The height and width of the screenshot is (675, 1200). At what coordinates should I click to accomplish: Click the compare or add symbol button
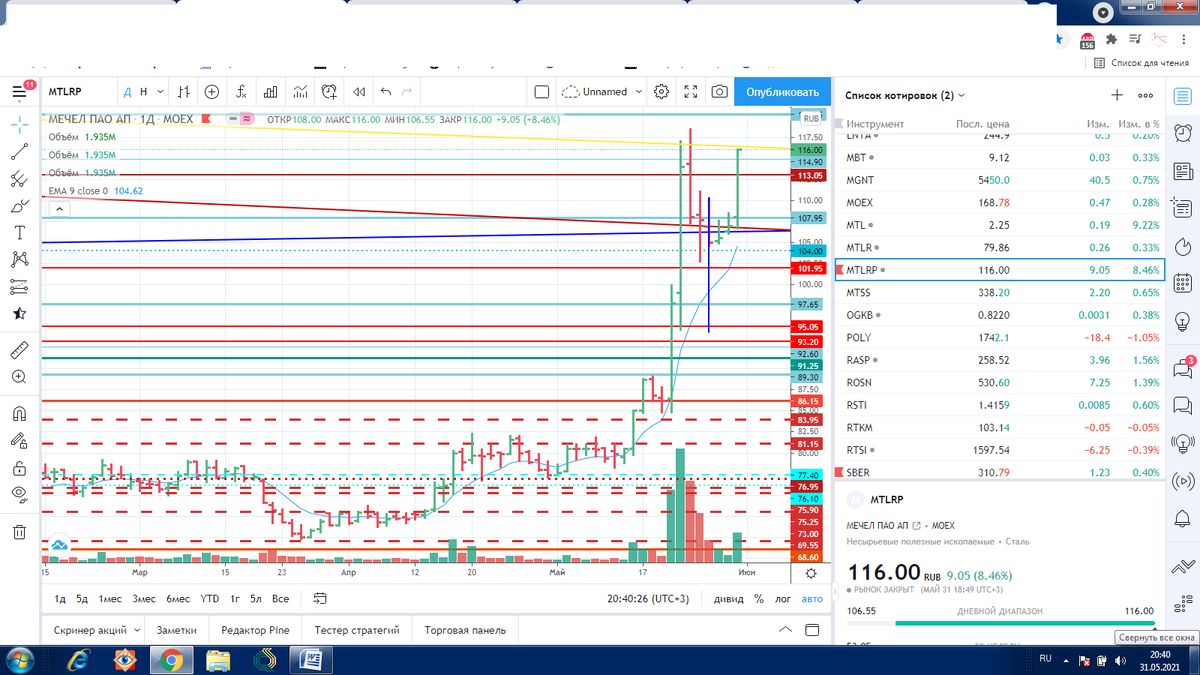(212, 91)
